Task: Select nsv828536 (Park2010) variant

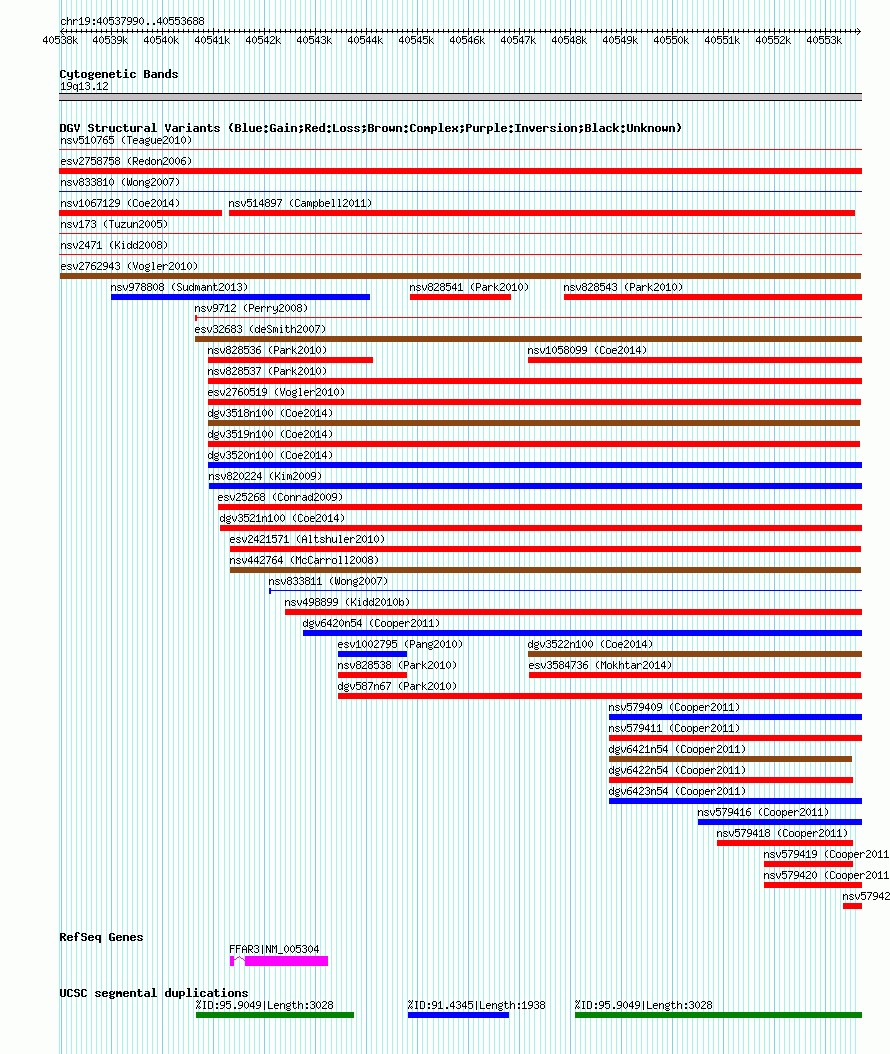Action: click(x=290, y=360)
